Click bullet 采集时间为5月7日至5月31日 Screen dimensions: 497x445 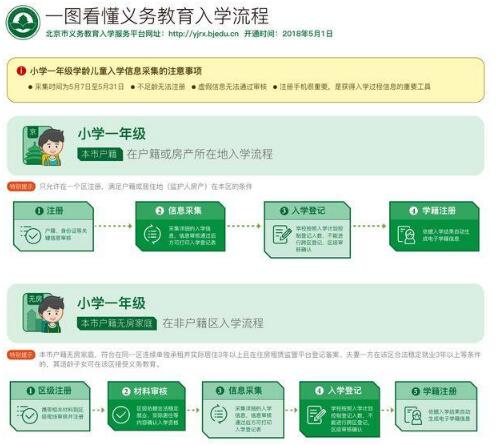pyautogui.click(x=76, y=87)
